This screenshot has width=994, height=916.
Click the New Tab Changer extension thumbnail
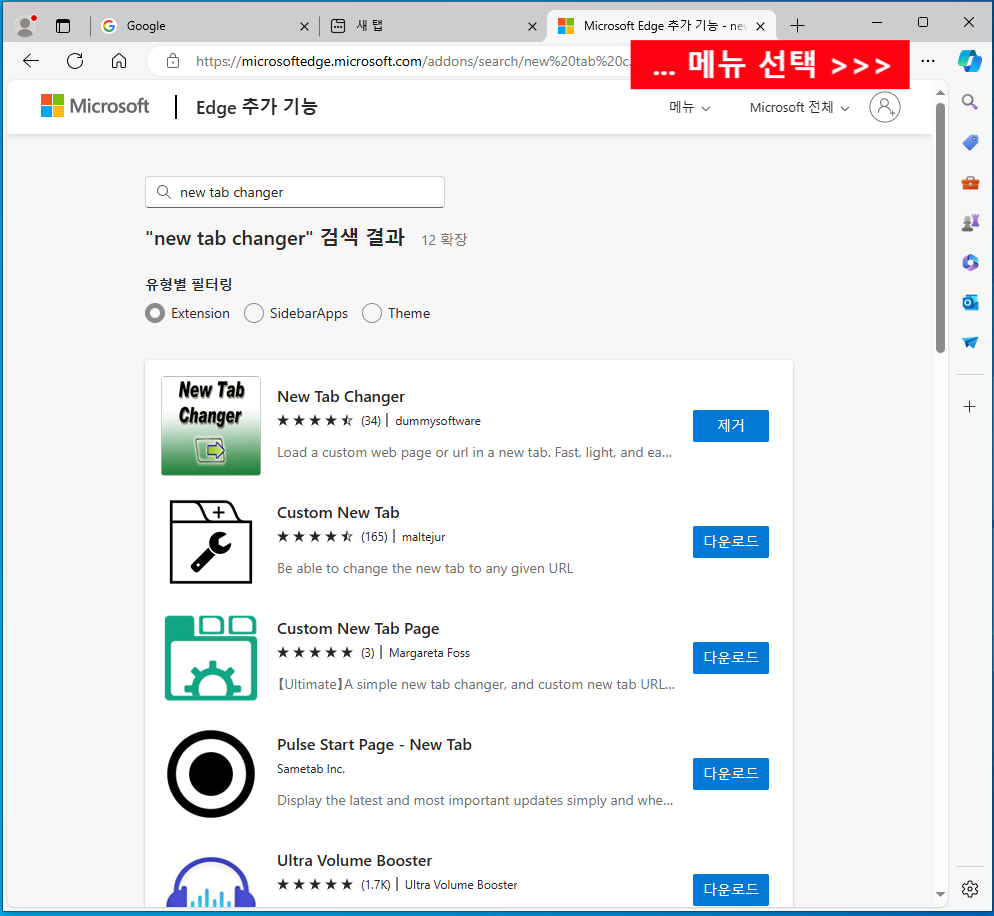(211, 425)
